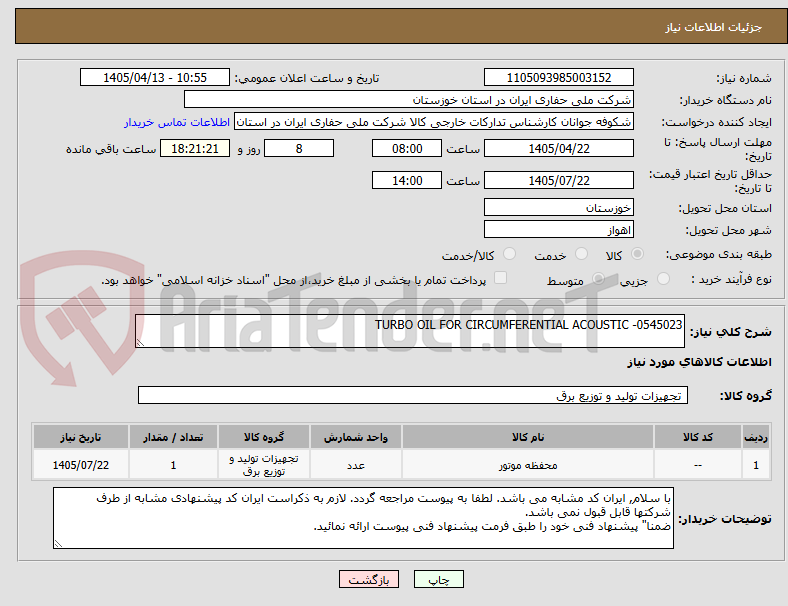The height and width of the screenshot is (606, 788).
Task: Click the ردیف column header
Action: tap(755, 437)
